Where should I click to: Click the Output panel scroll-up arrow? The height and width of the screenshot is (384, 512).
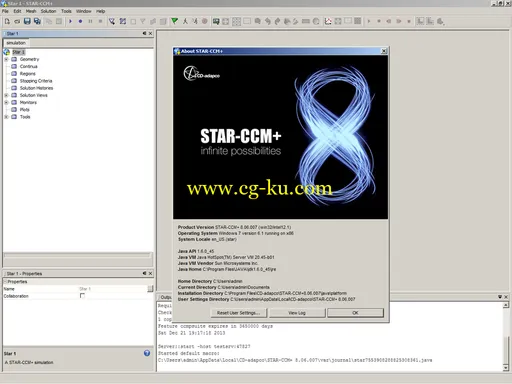pos(506,305)
